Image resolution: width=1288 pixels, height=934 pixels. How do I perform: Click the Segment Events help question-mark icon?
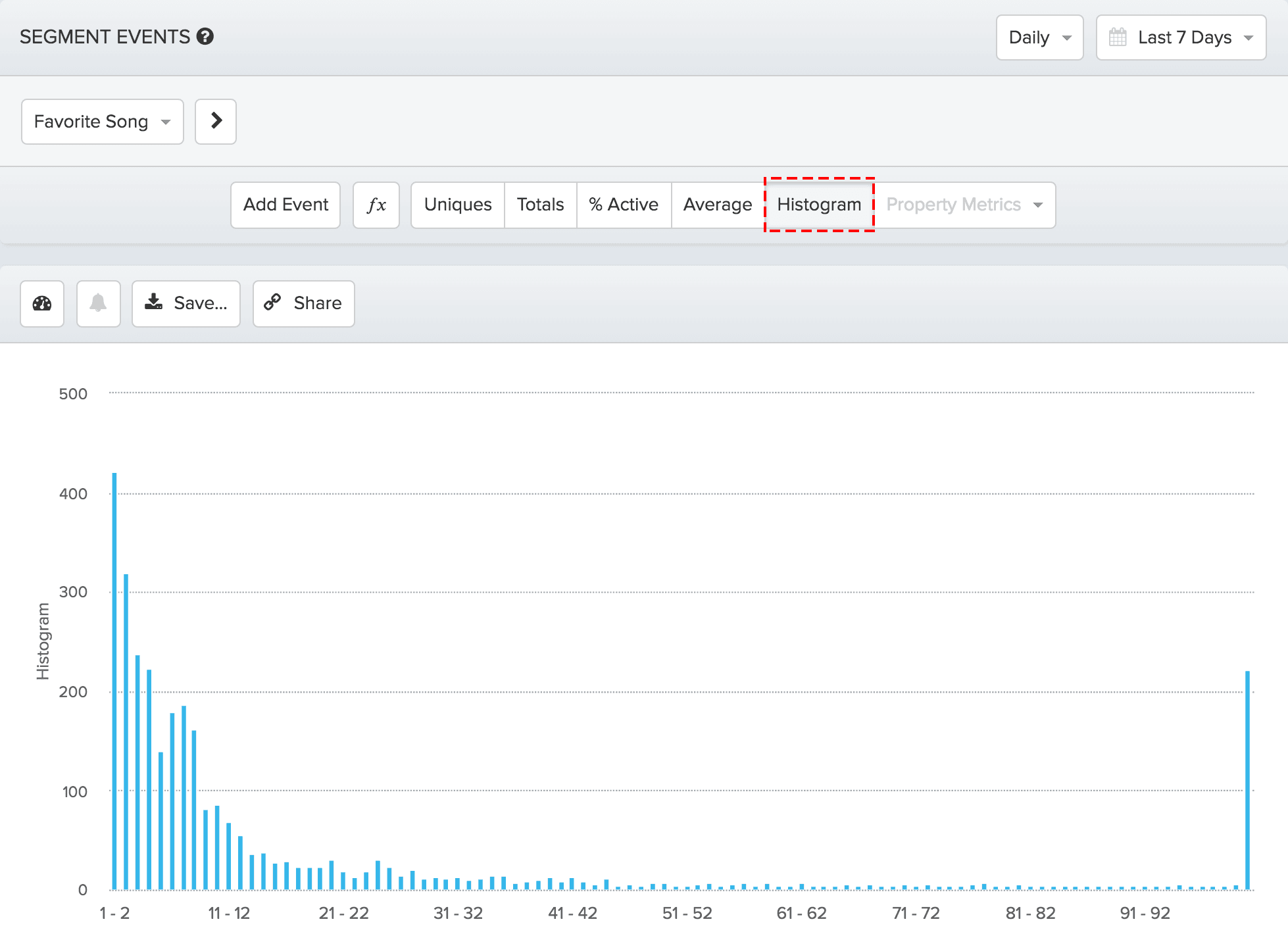pos(205,37)
